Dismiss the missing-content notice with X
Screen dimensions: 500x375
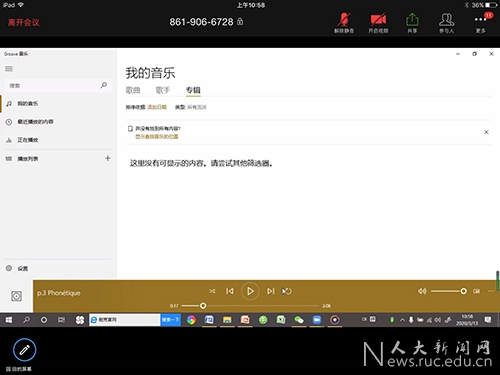(486, 132)
